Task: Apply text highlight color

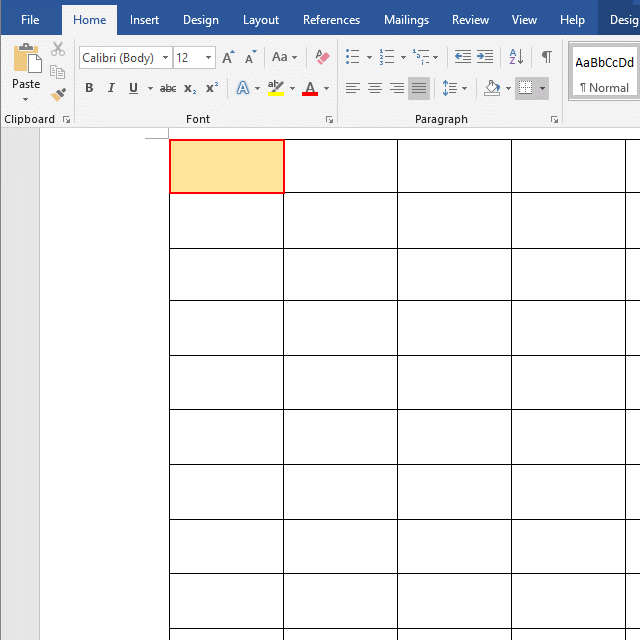Action: pos(276,88)
